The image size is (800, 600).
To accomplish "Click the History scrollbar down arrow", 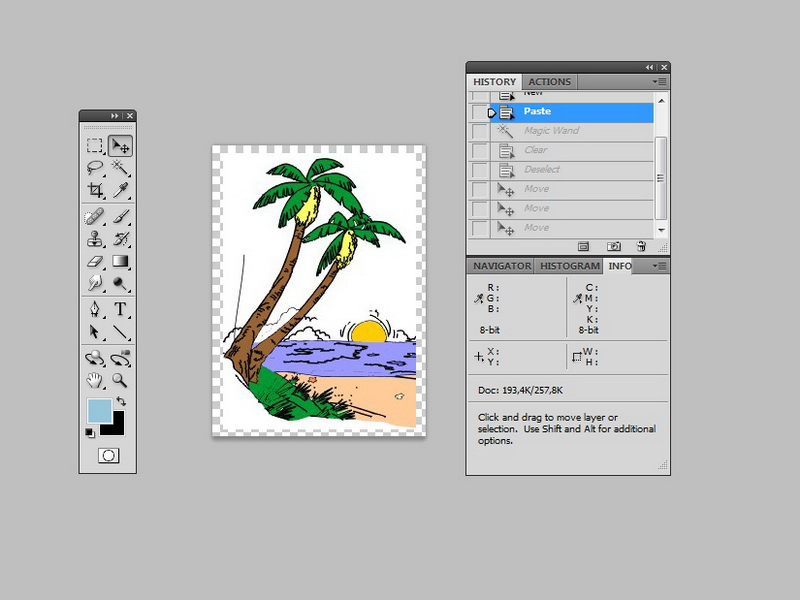I will [x=661, y=230].
